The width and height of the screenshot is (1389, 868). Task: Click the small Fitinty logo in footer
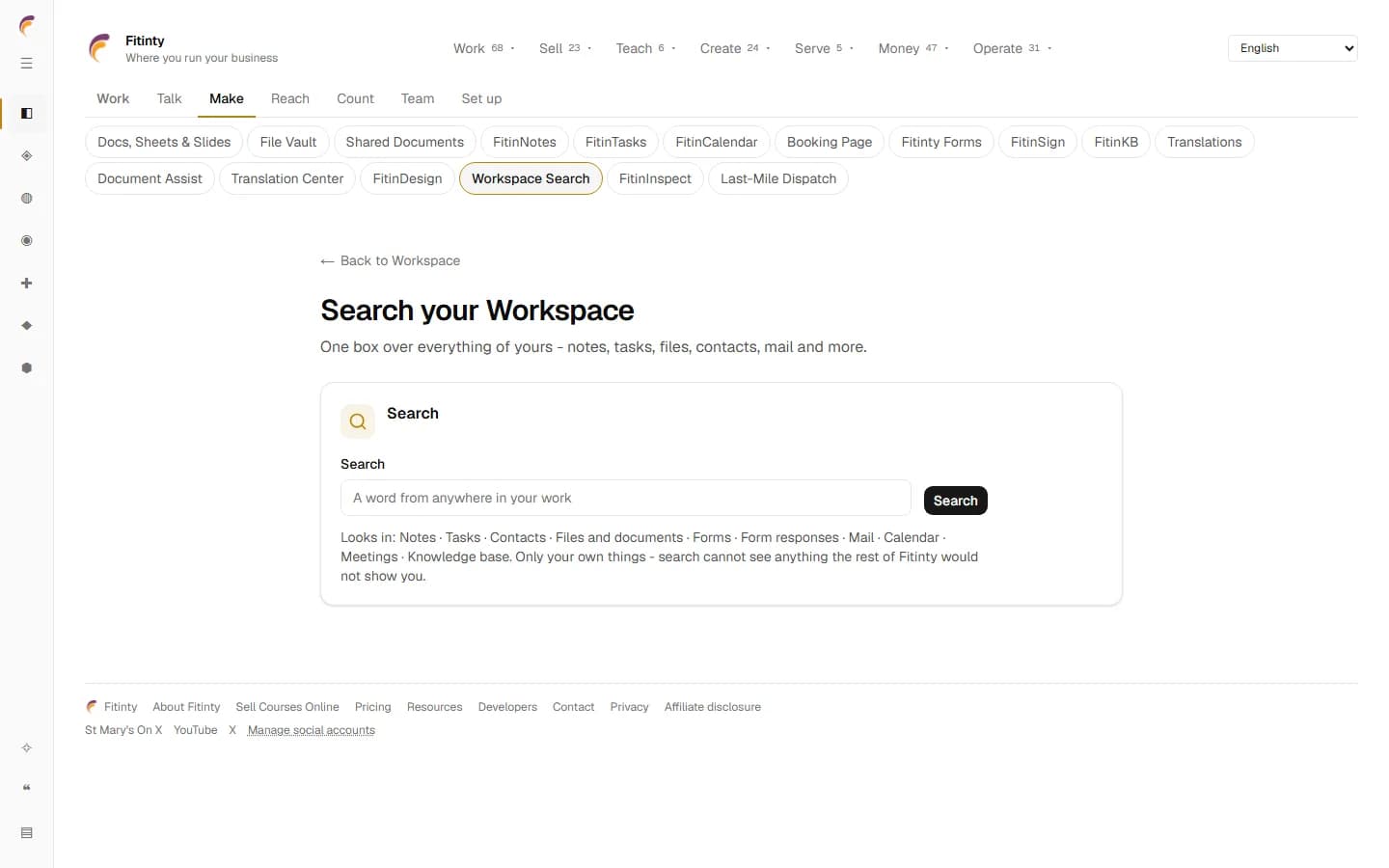[92, 707]
